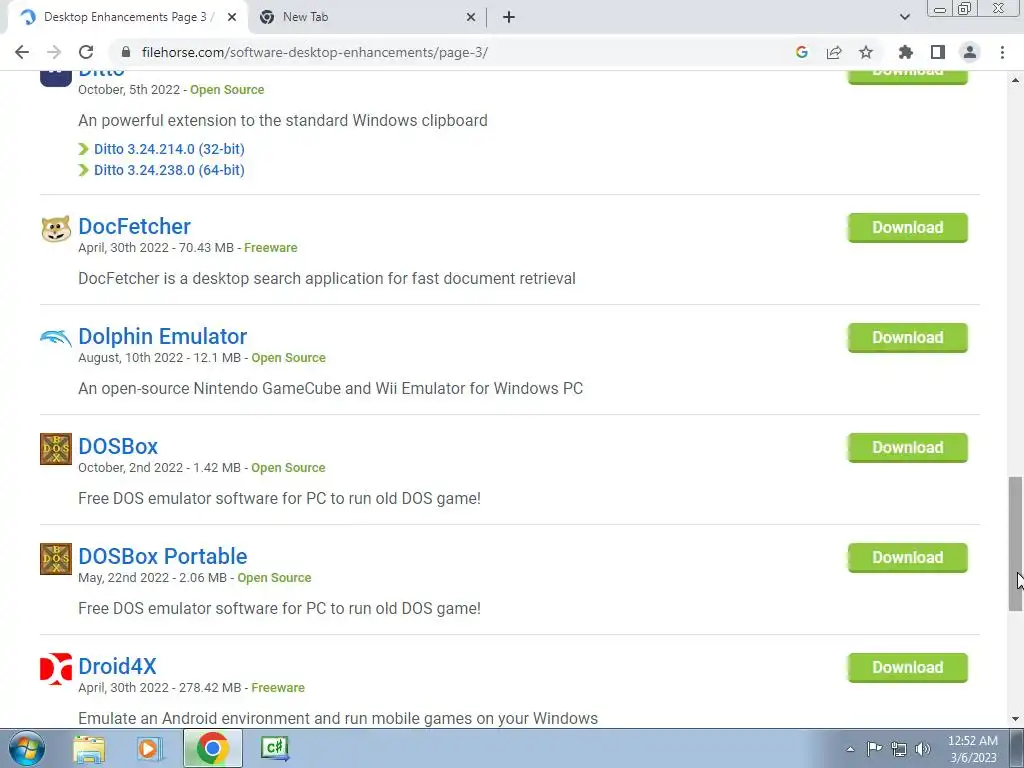Viewport: 1024px width, 768px height.
Task: Click the taskbar clock and date
Action: [x=973, y=749]
